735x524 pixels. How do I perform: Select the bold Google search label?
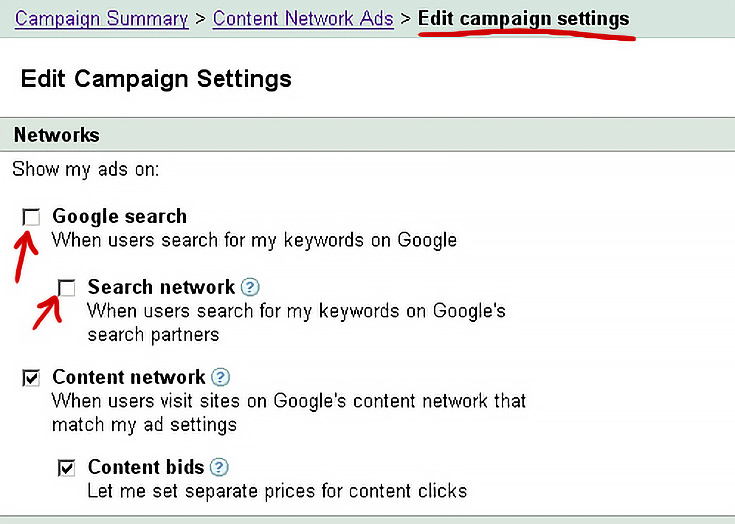point(120,216)
